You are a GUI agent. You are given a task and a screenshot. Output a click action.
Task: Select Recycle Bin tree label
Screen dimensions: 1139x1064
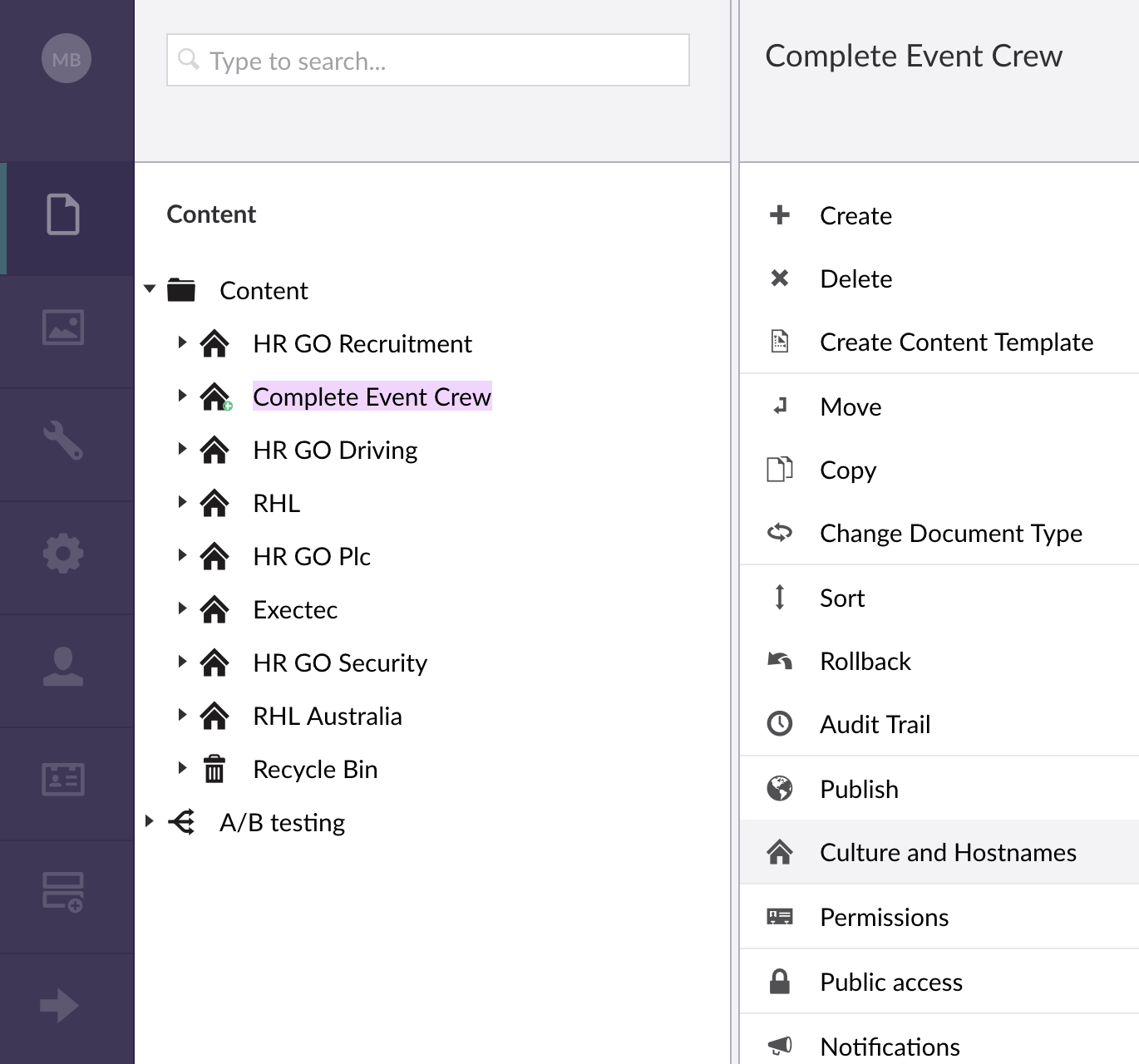[x=315, y=769]
